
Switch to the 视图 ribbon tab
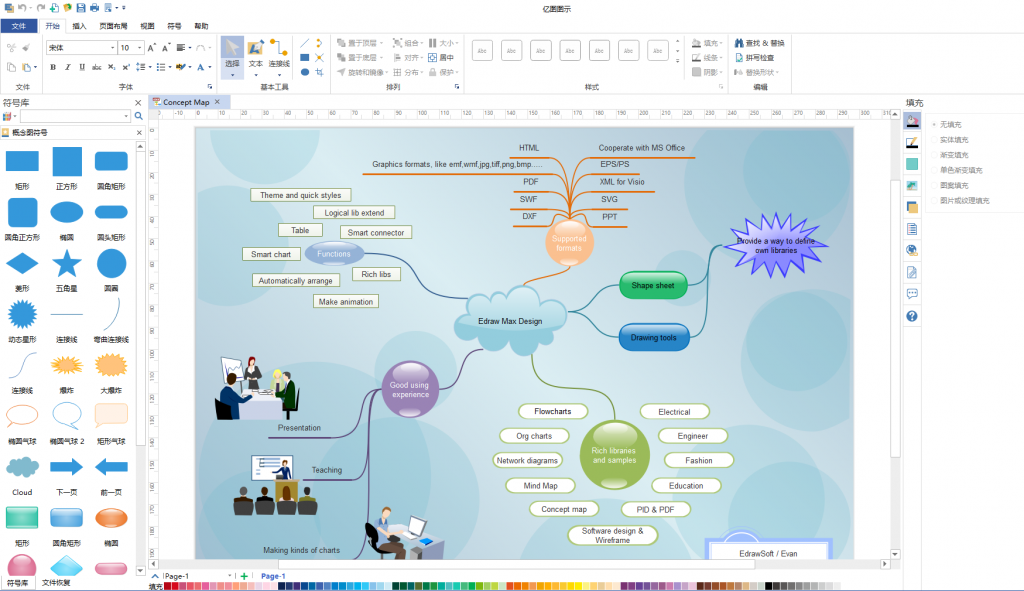(x=148, y=26)
